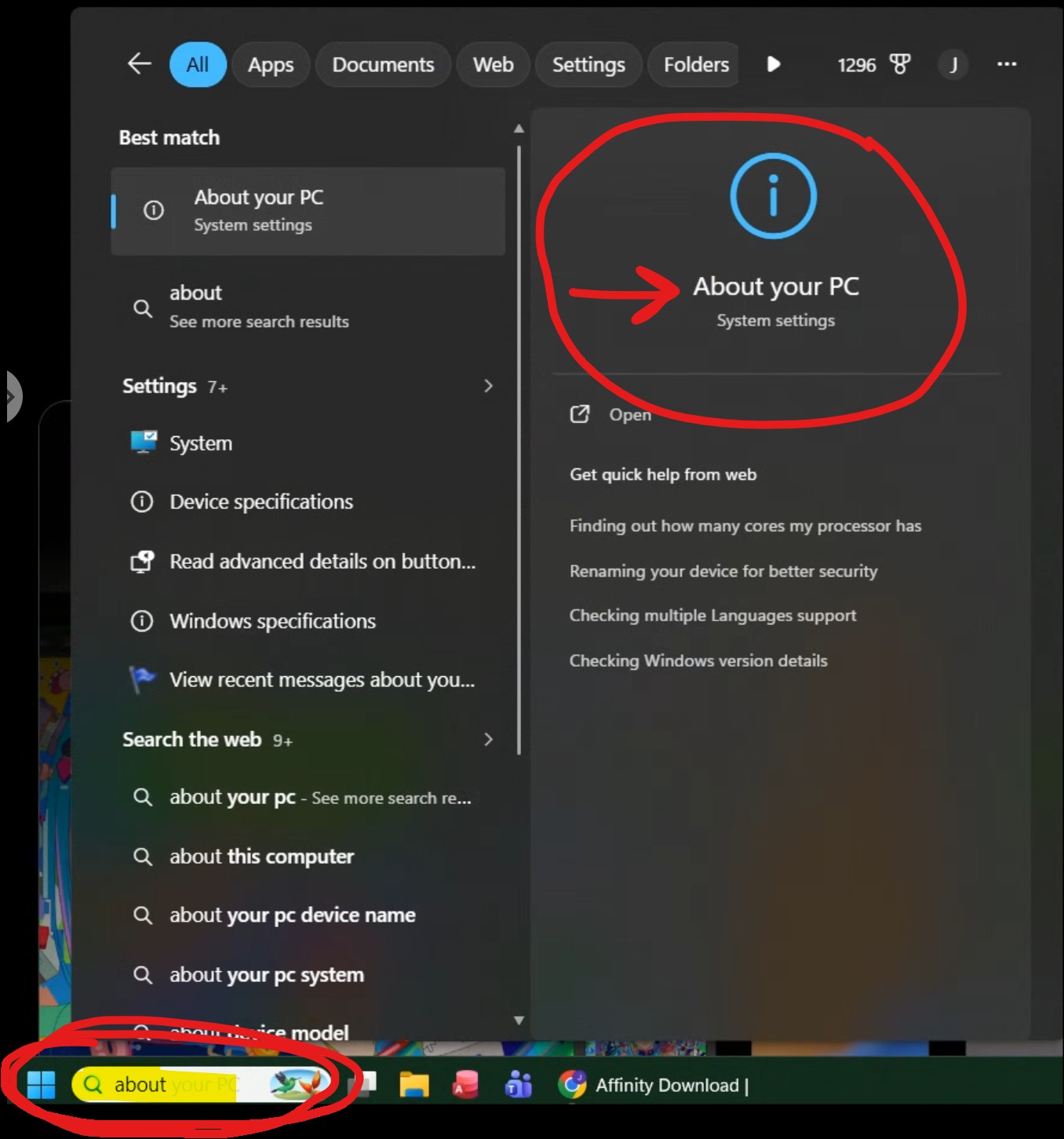Image resolution: width=1064 pixels, height=1139 pixels.
Task: Open Affinity Download Chrome window
Action: coord(654,1085)
